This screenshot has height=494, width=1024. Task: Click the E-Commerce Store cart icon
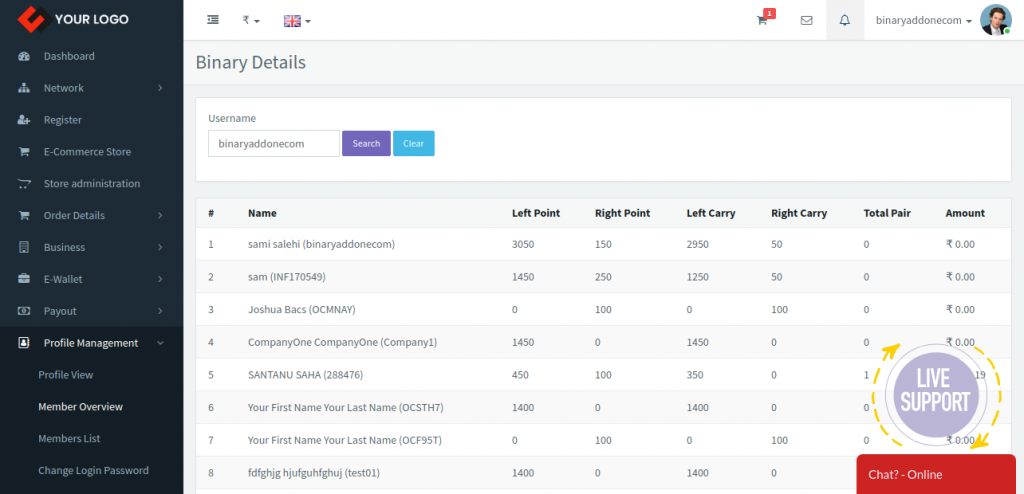(24, 152)
